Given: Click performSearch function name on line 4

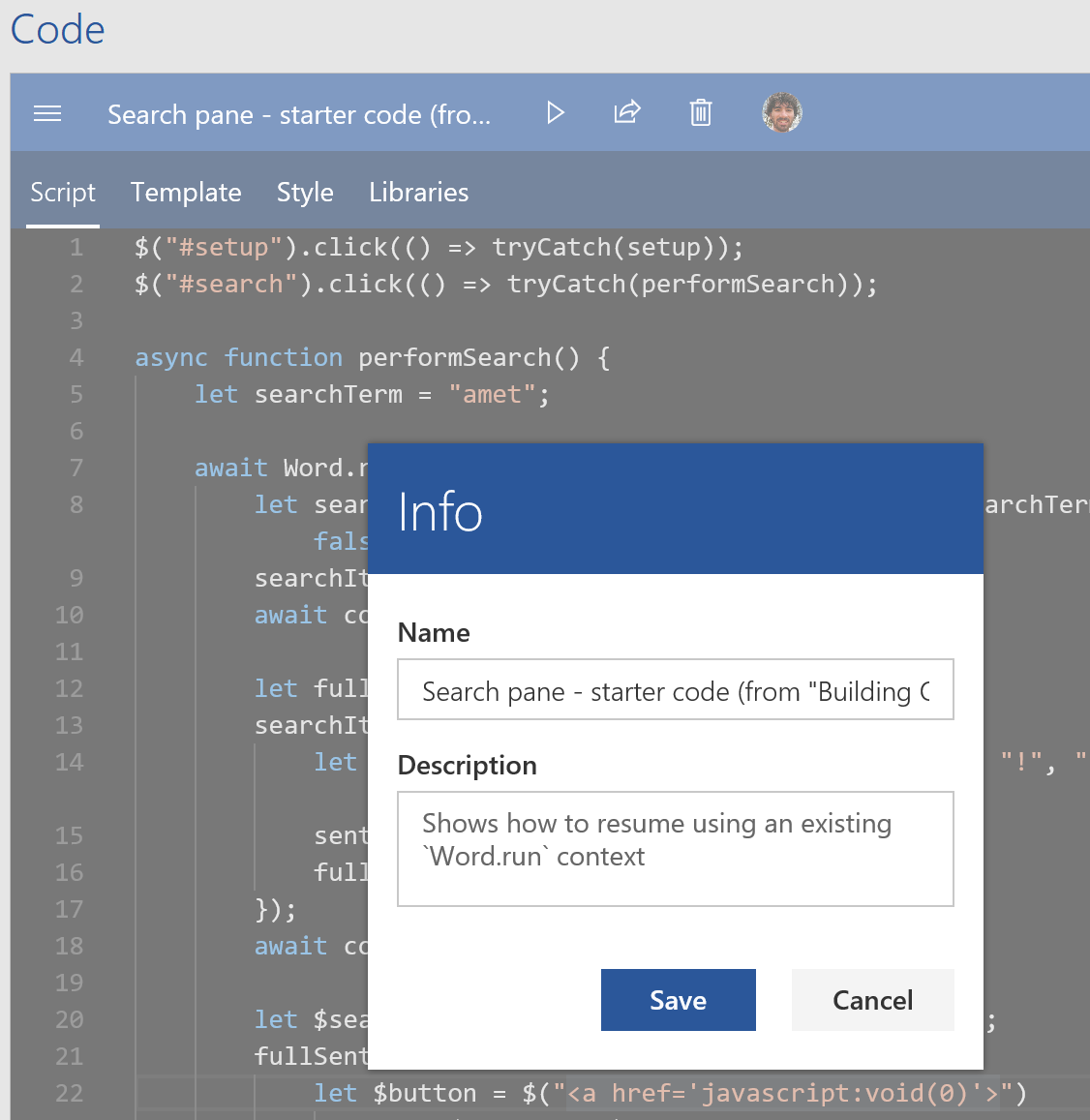Looking at the screenshot, I should (454, 357).
